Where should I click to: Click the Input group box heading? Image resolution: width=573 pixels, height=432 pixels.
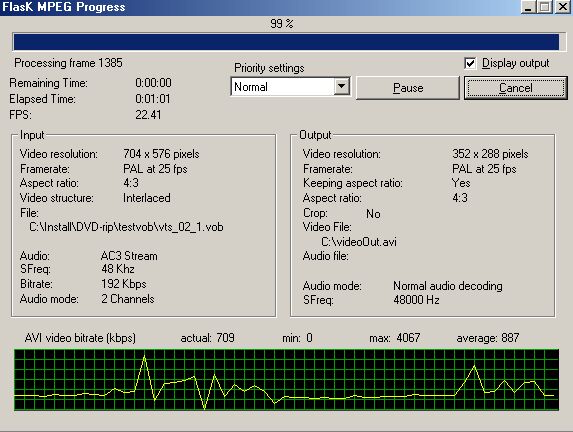pyautogui.click(x=32, y=135)
